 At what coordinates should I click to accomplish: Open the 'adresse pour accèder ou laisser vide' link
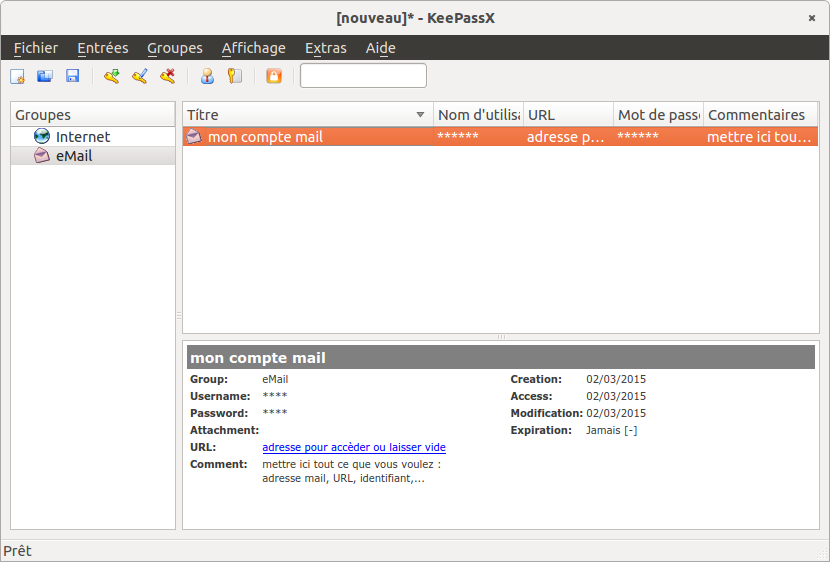tap(354, 447)
